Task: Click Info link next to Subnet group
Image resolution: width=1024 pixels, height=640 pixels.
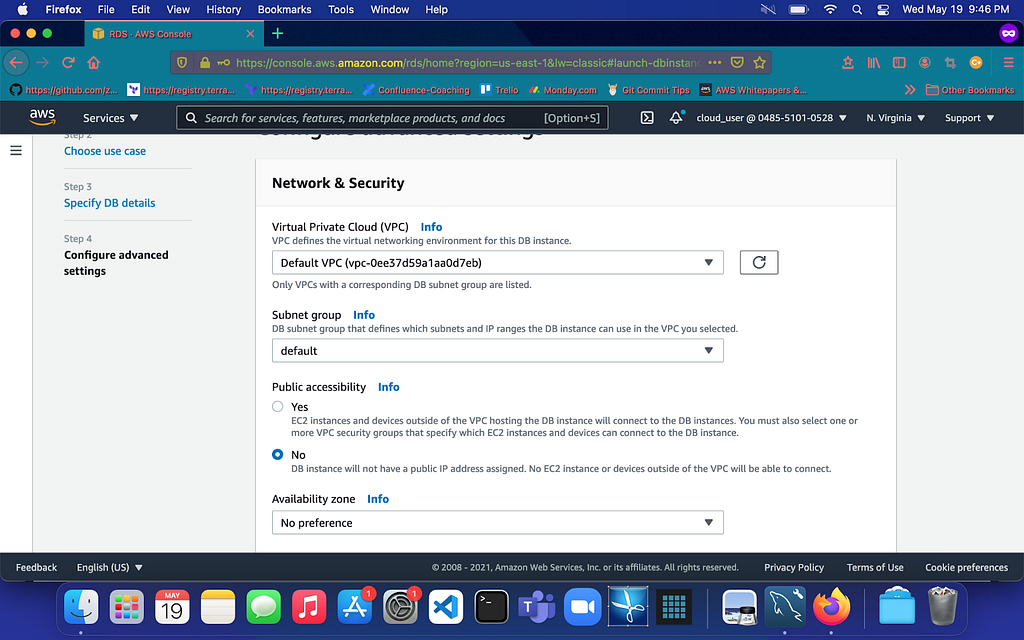Action: click(x=364, y=315)
